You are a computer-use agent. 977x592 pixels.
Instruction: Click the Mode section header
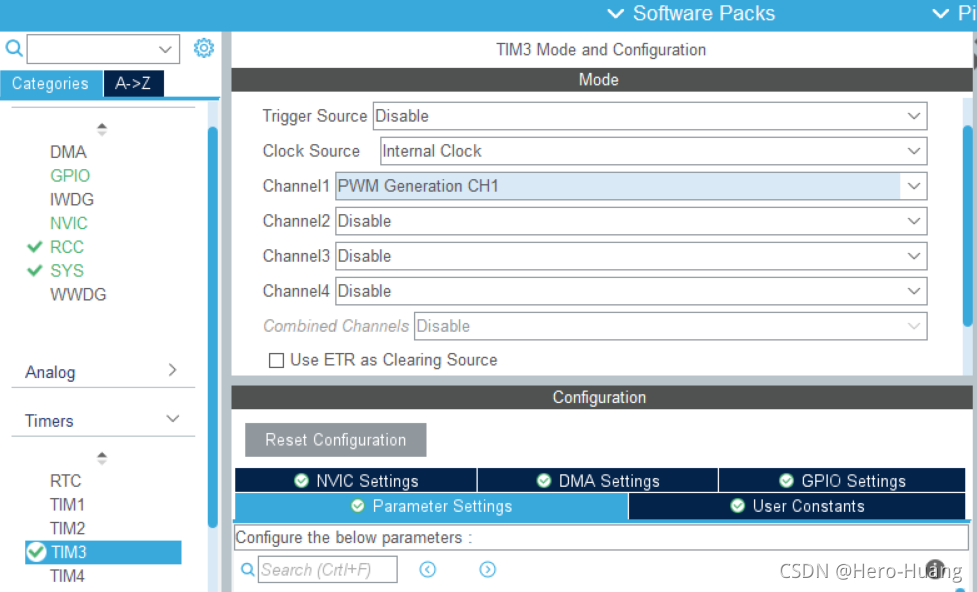pyautogui.click(x=601, y=80)
